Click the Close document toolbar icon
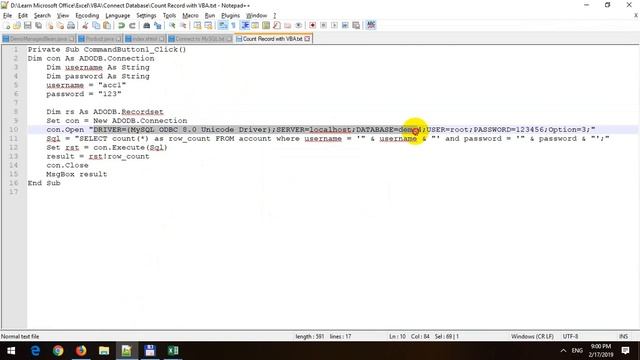Screen dimensions: 640x360 pyautogui.click(x=50, y=25)
